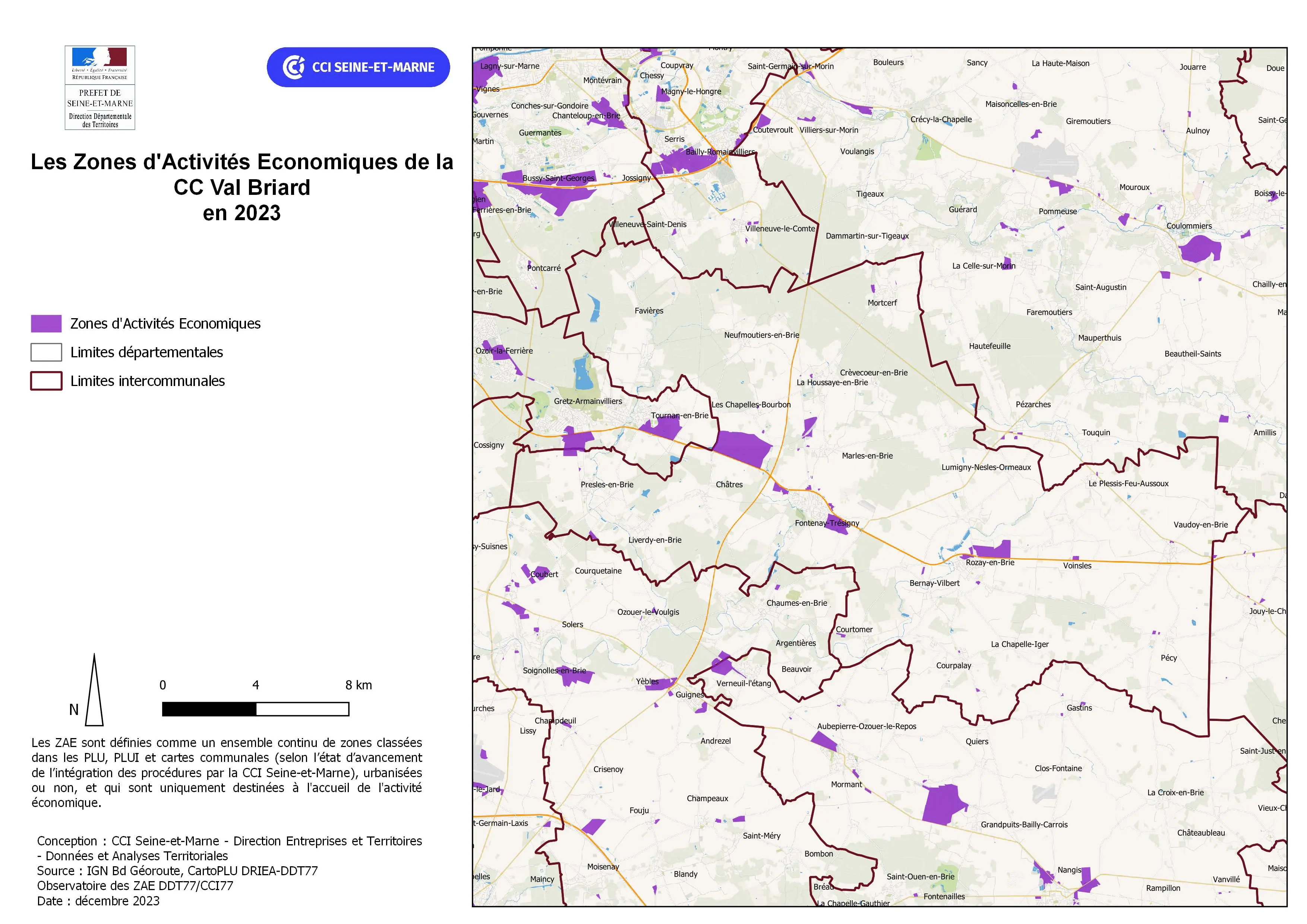1307x924 pixels.
Task: Click the town label "Mormant"
Action: pos(846,785)
